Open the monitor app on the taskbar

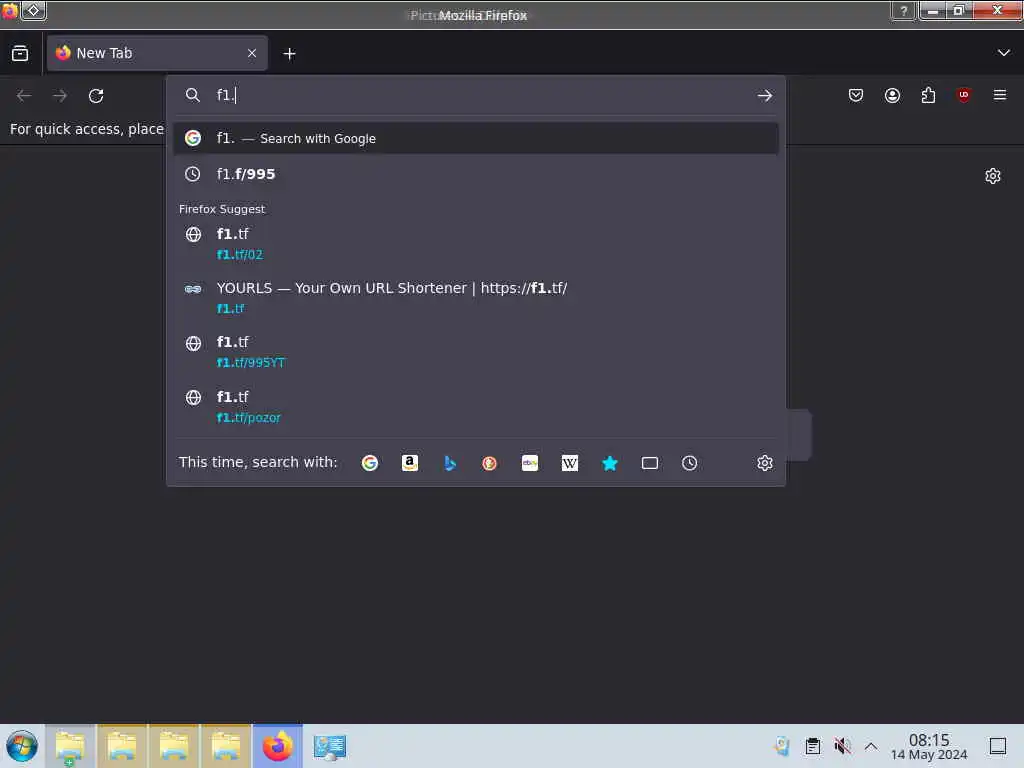coord(329,746)
